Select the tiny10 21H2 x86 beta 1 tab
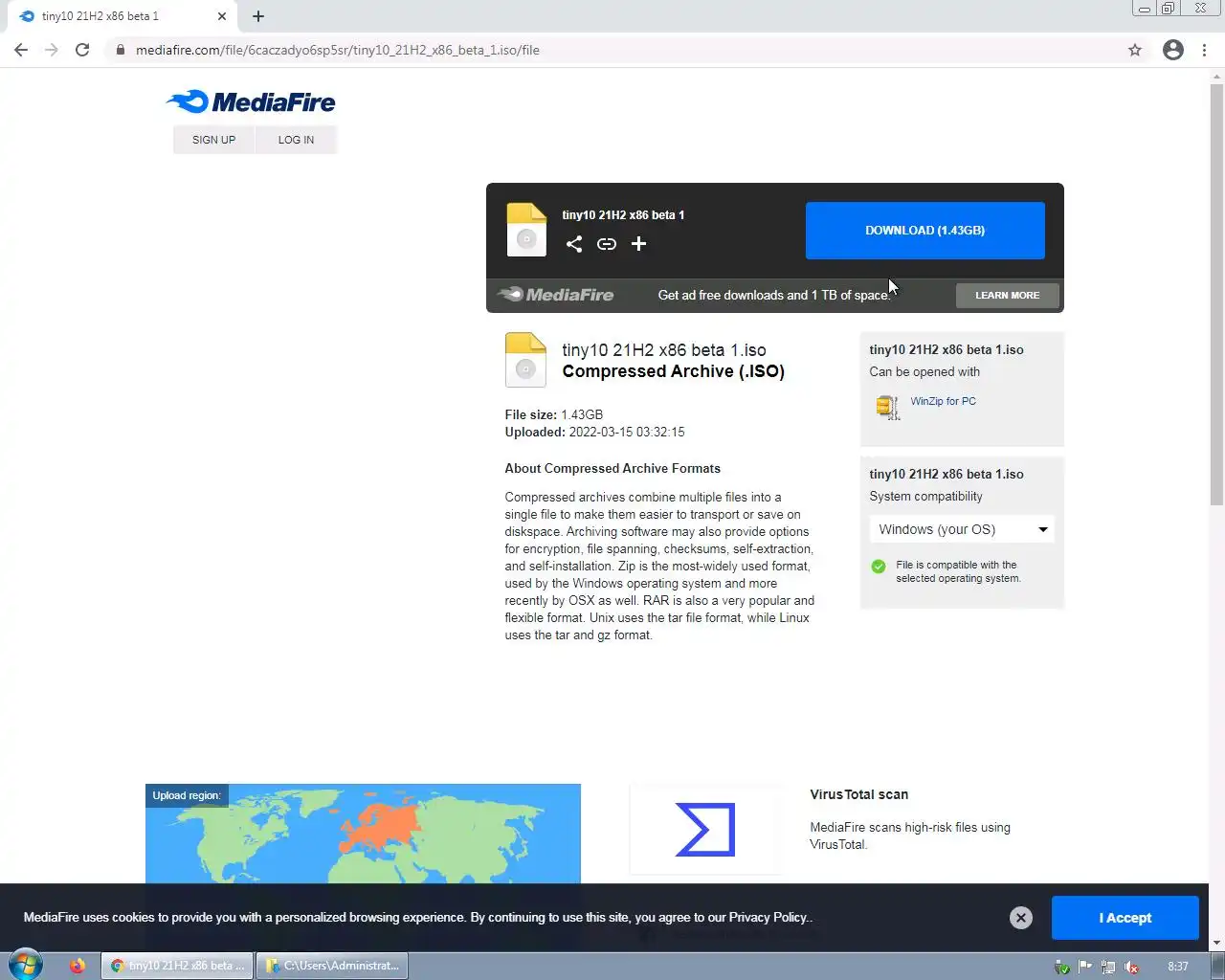The image size is (1225, 980). point(121,16)
